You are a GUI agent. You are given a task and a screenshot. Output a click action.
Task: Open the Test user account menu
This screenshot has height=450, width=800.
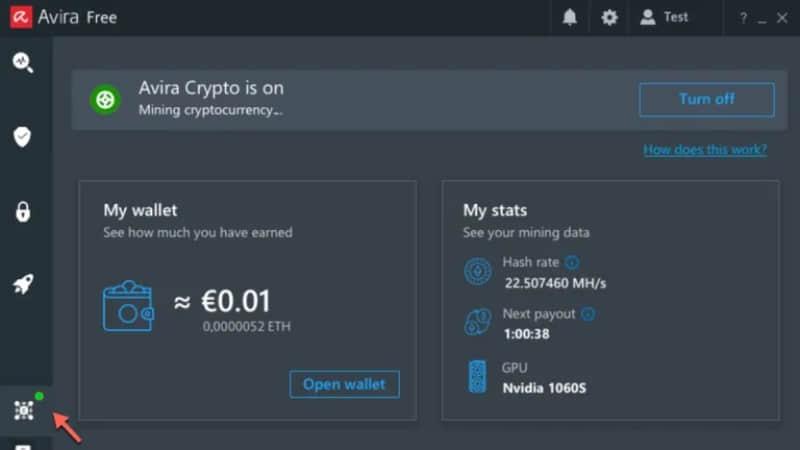point(665,17)
